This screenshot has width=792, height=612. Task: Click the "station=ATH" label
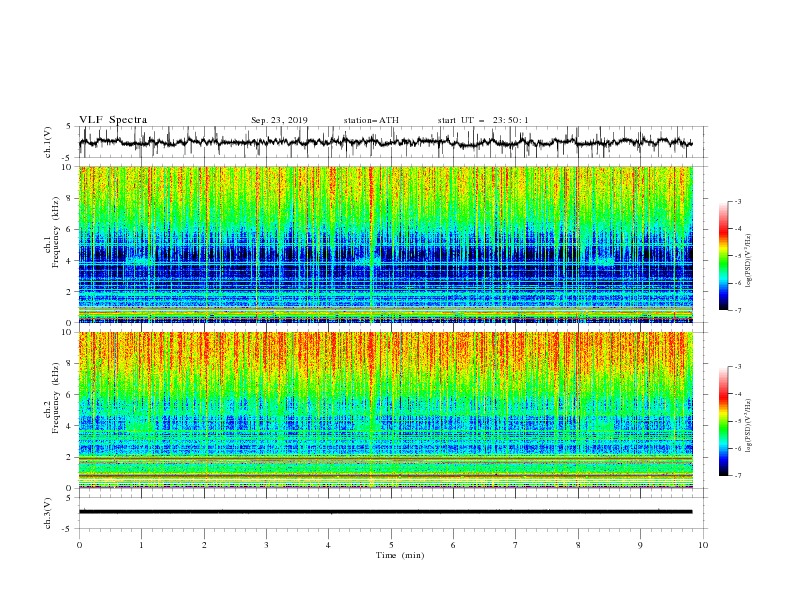pyautogui.click(x=371, y=120)
